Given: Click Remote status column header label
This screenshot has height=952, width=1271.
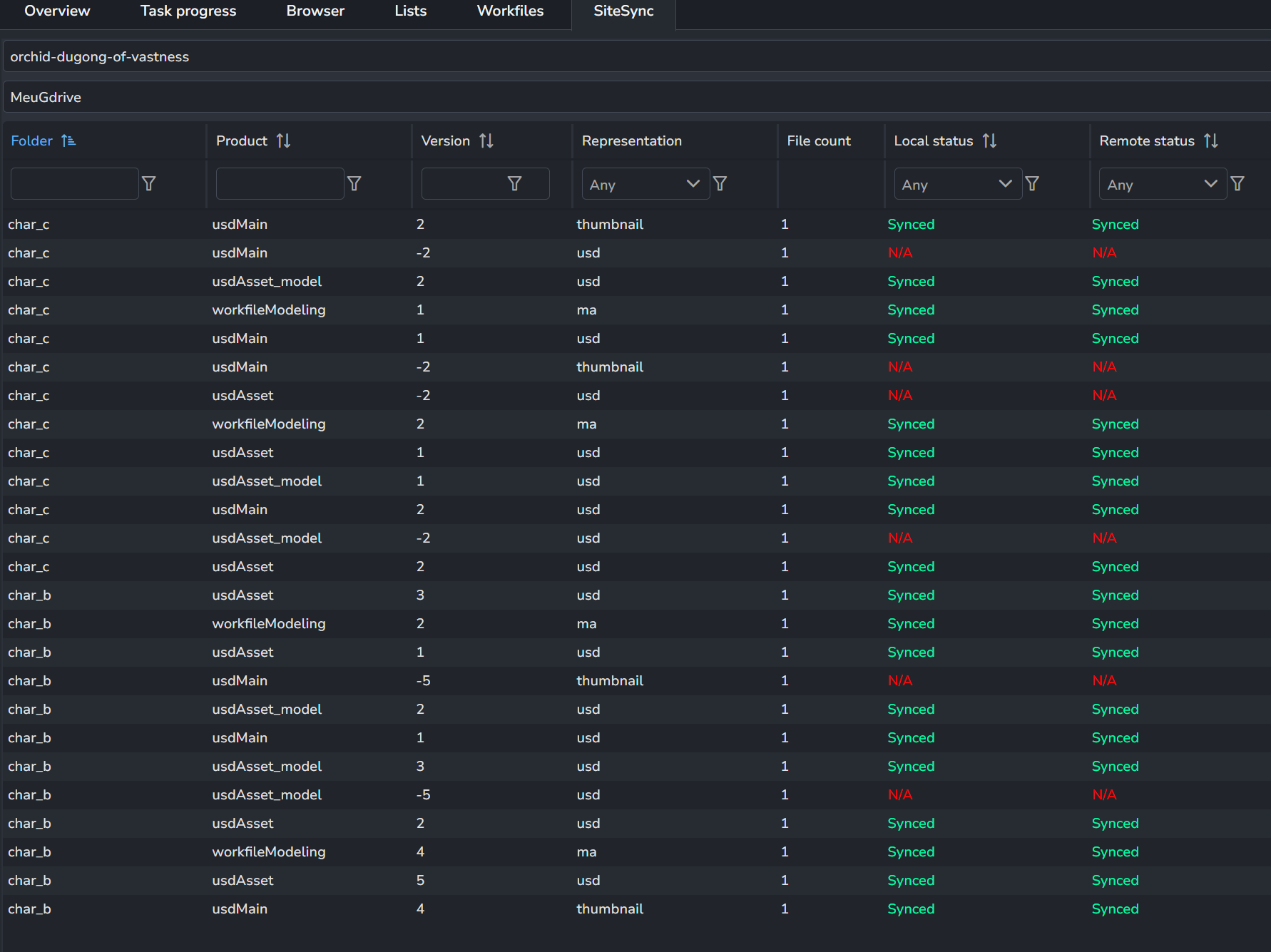Looking at the screenshot, I should [x=1147, y=141].
